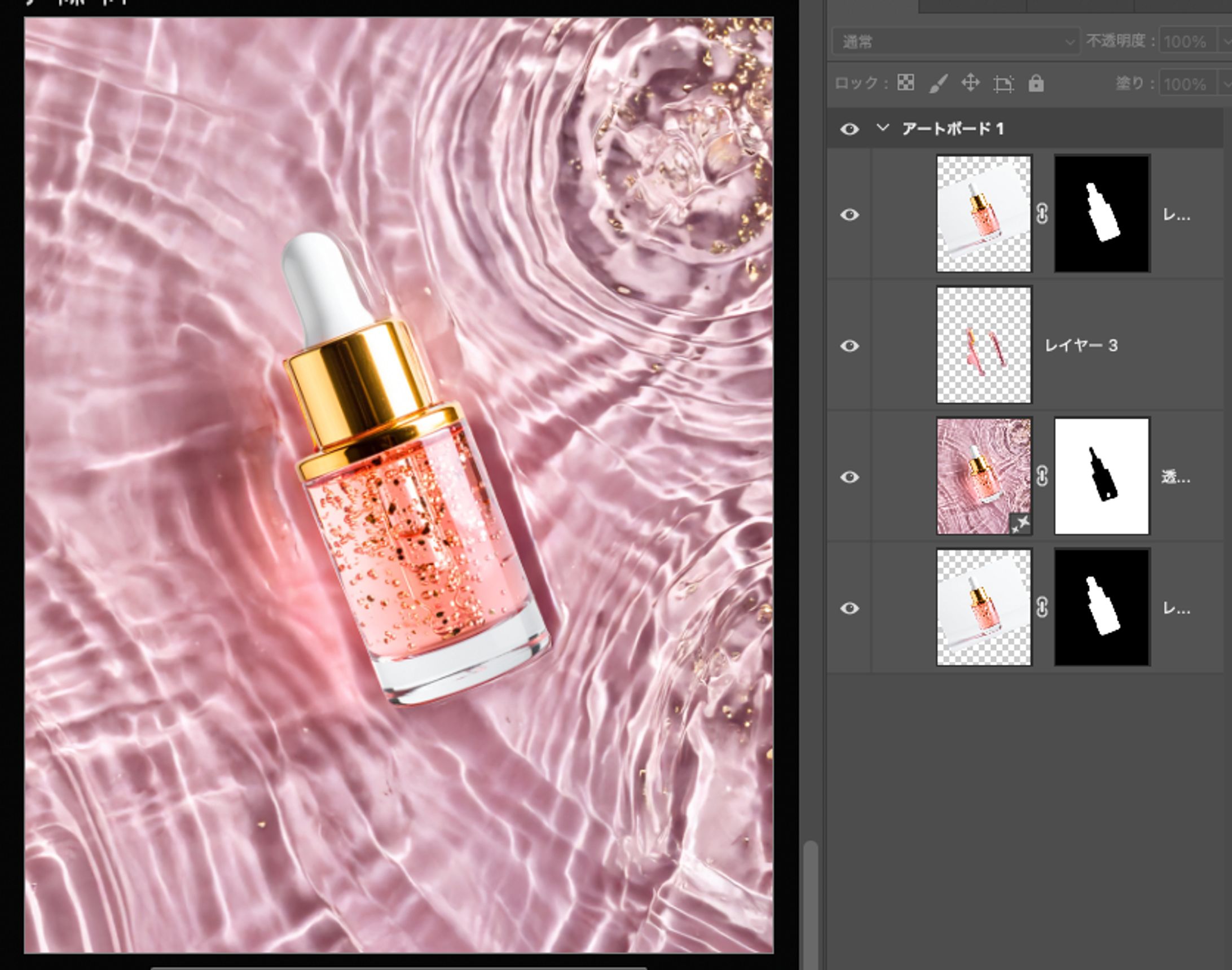Image resolution: width=1232 pixels, height=970 pixels.
Task: Hide アートボード 1 with its eye icon
Action: point(850,129)
